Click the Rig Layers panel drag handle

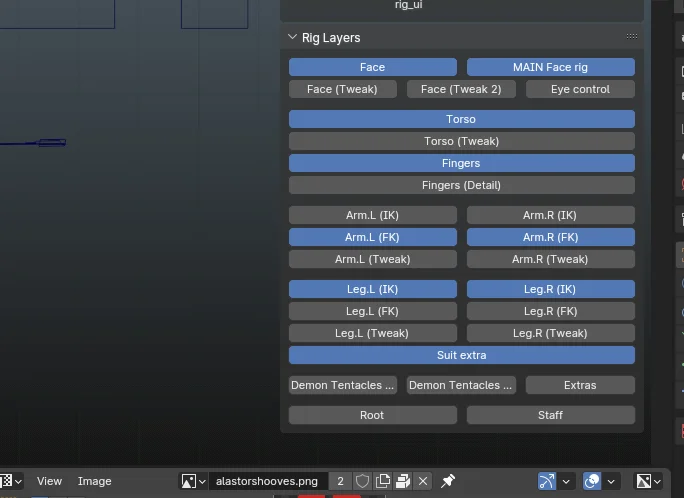coord(631,37)
